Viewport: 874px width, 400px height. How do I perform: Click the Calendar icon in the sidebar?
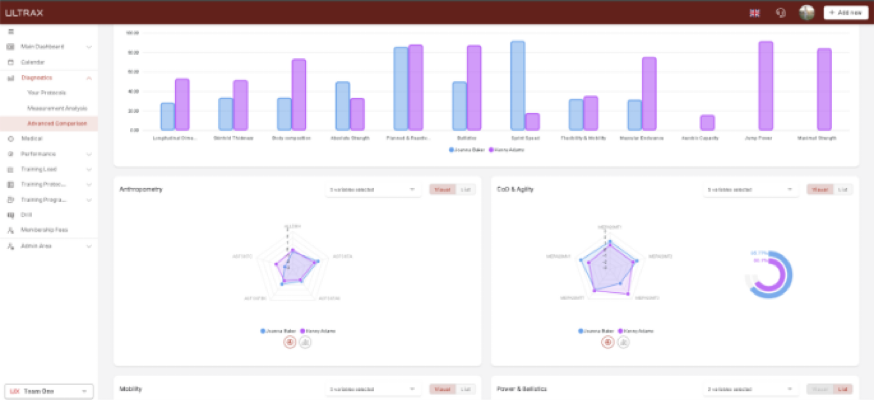point(10,62)
